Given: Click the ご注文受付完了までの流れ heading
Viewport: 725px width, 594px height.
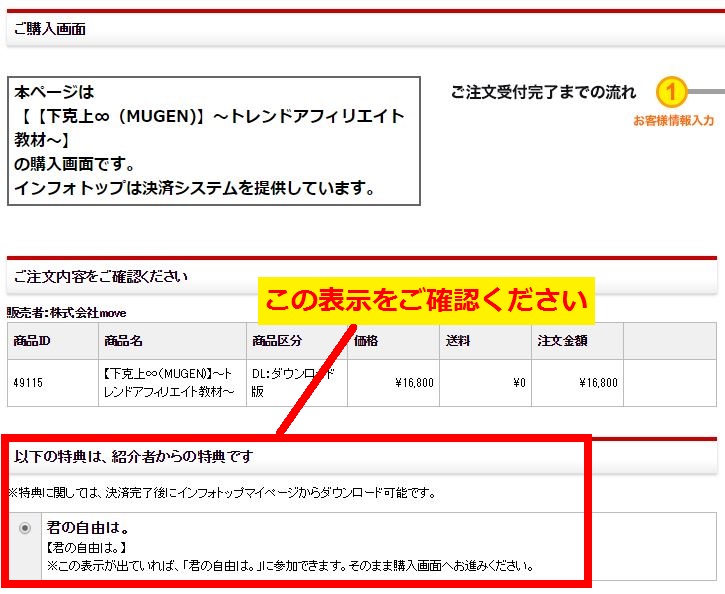Looking at the screenshot, I should [543, 92].
